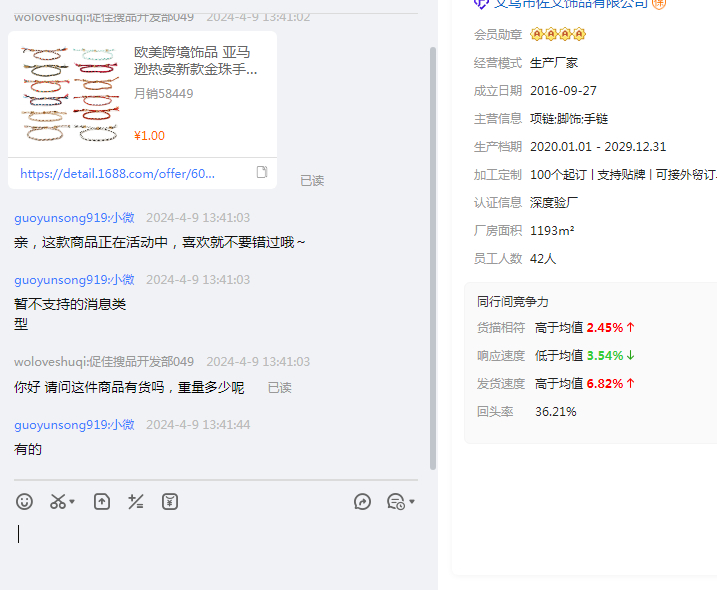The width and height of the screenshot is (717, 590).
Task: Open the detail.1688.com product link
Action: pyautogui.click(x=117, y=173)
